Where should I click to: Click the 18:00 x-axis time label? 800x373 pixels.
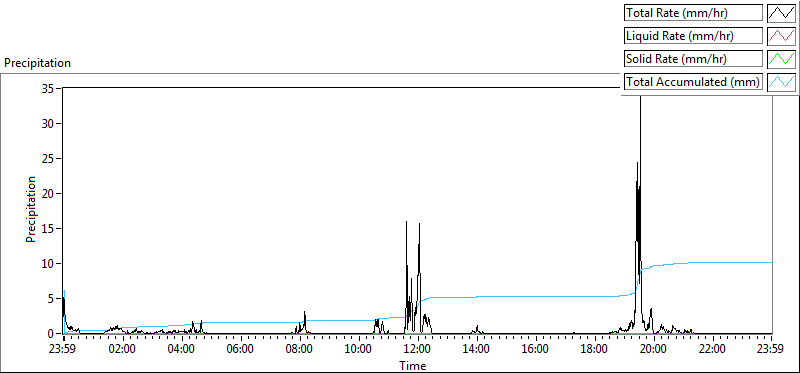595,350
